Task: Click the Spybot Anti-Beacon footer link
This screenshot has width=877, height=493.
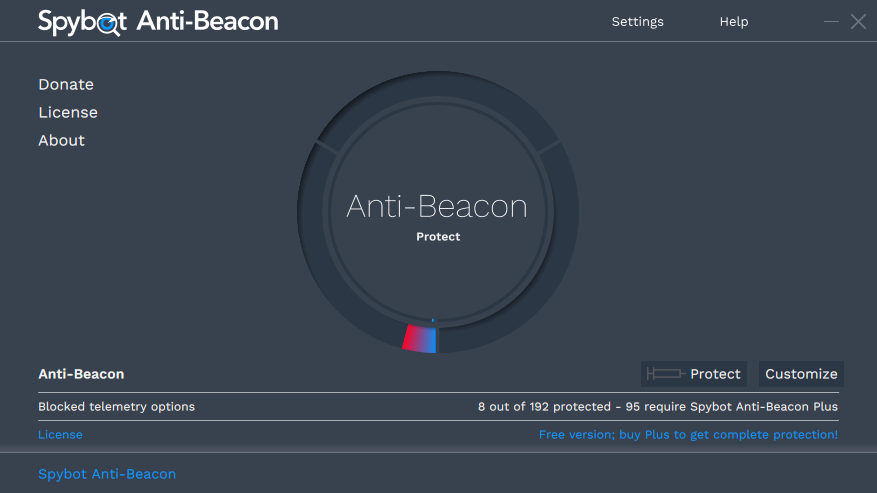Action: click(107, 474)
